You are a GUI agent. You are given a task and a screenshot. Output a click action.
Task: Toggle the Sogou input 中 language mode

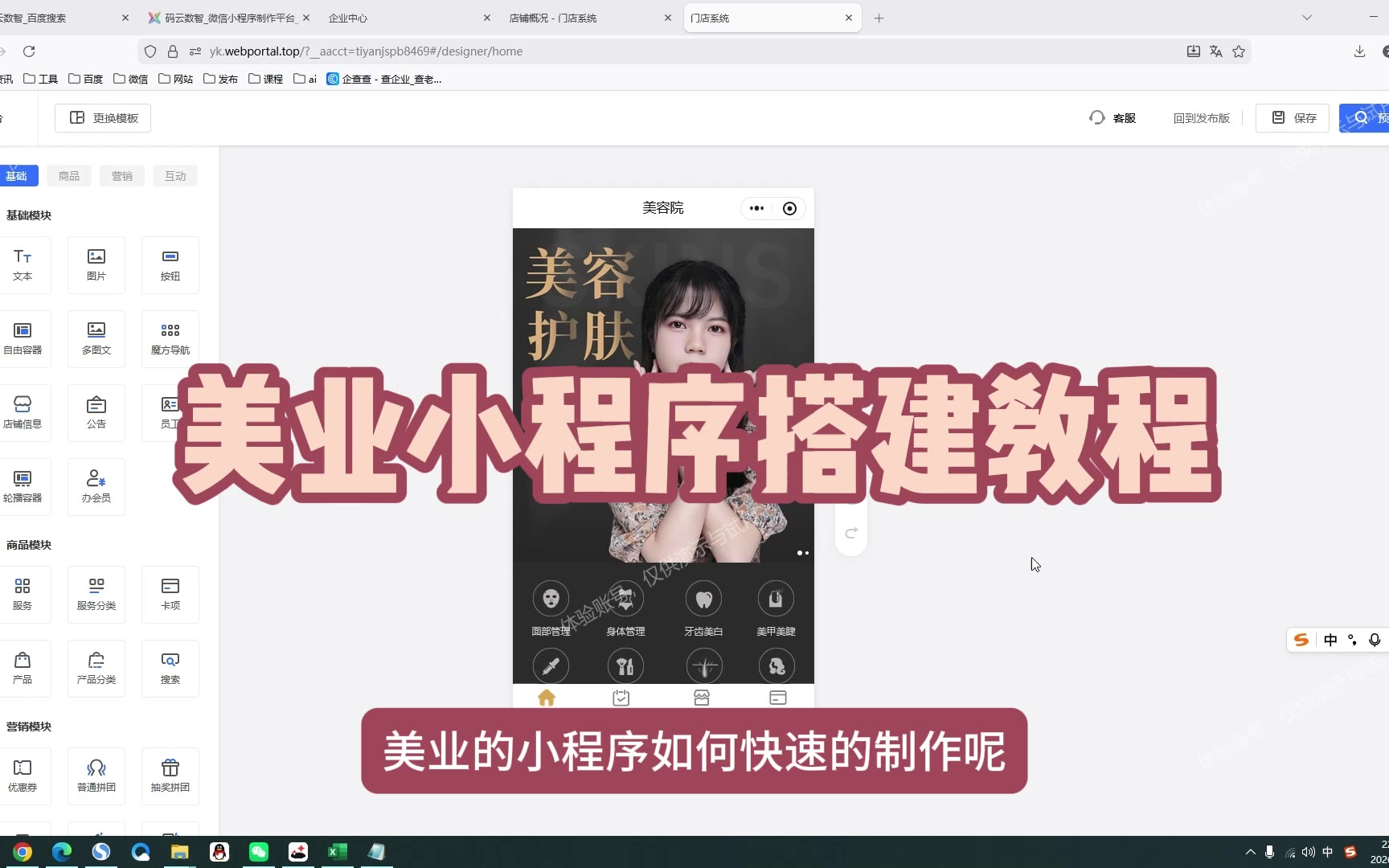point(1330,640)
